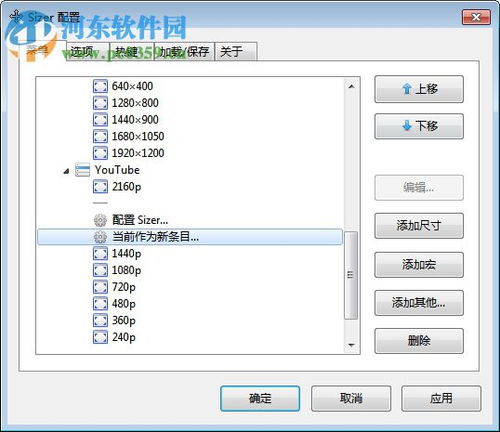
Task: Click the 添加其他... button
Action: point(419,303)
